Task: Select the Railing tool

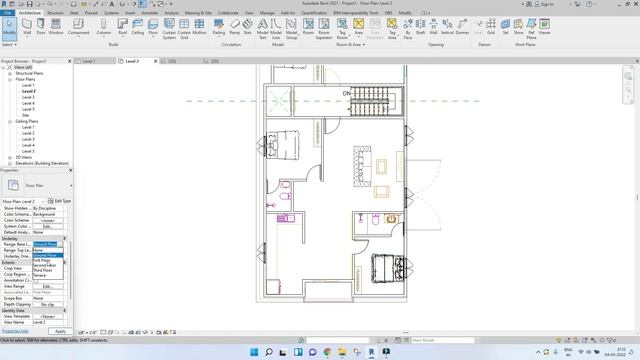Action: pos(219,27)
